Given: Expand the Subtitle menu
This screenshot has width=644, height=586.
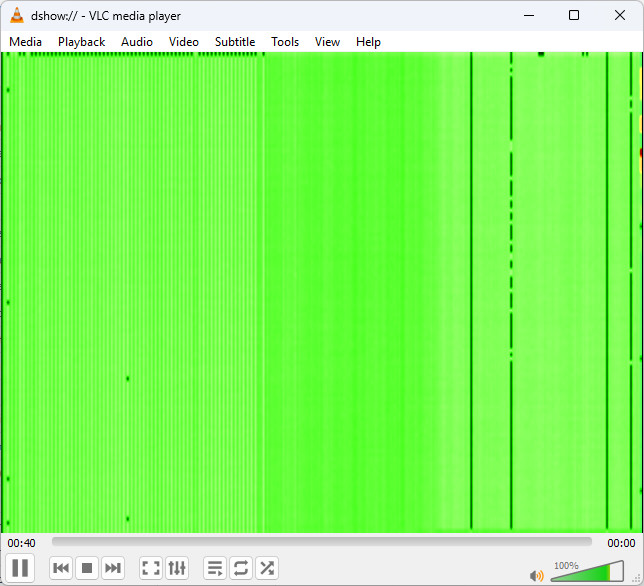Looking at the screenshot, I should 235,42.
